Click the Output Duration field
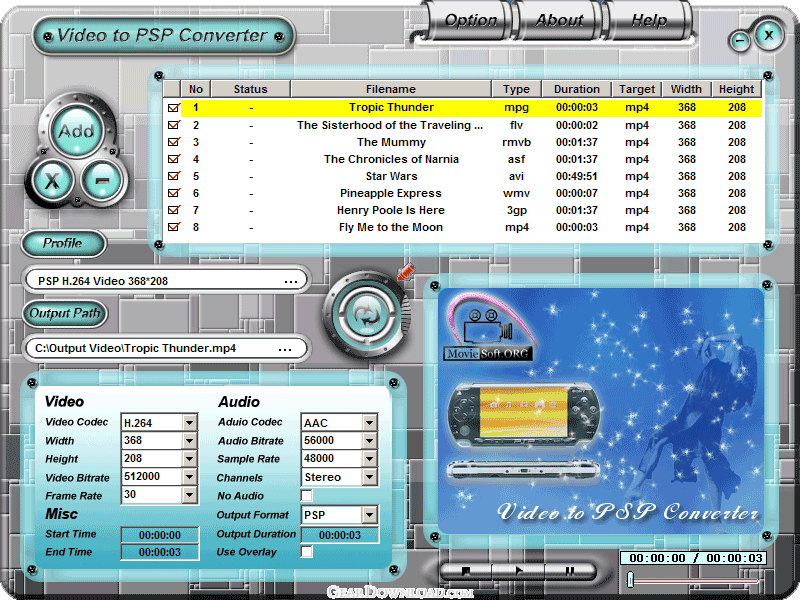Image resolution: width=800 pixels, height=600 pixels. [340, 535]
